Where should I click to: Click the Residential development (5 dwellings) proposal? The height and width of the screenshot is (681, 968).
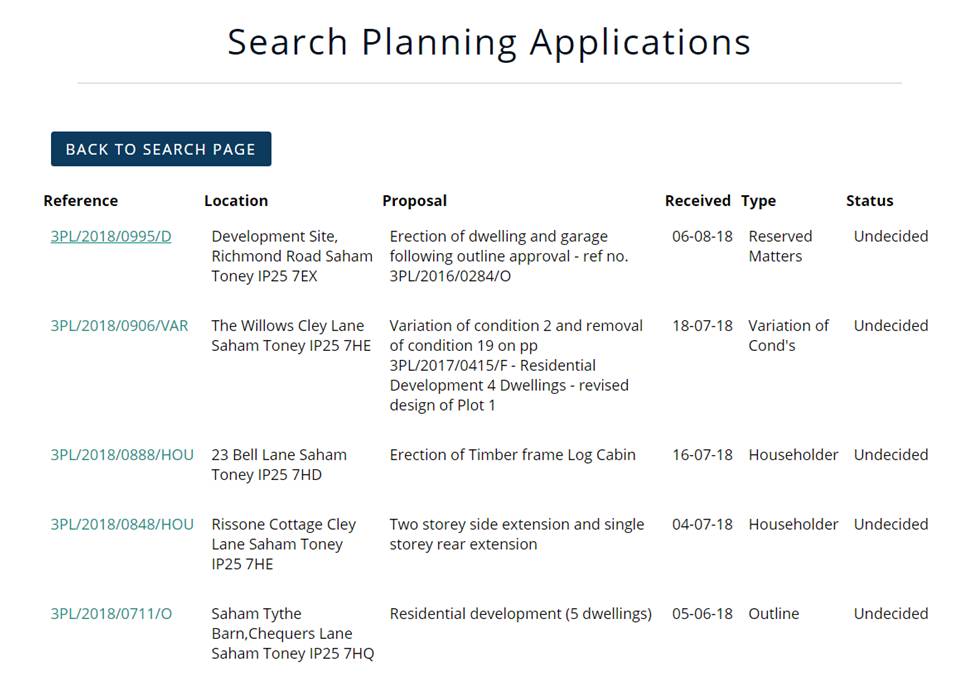pyautogui.click(x=520, y=614)
